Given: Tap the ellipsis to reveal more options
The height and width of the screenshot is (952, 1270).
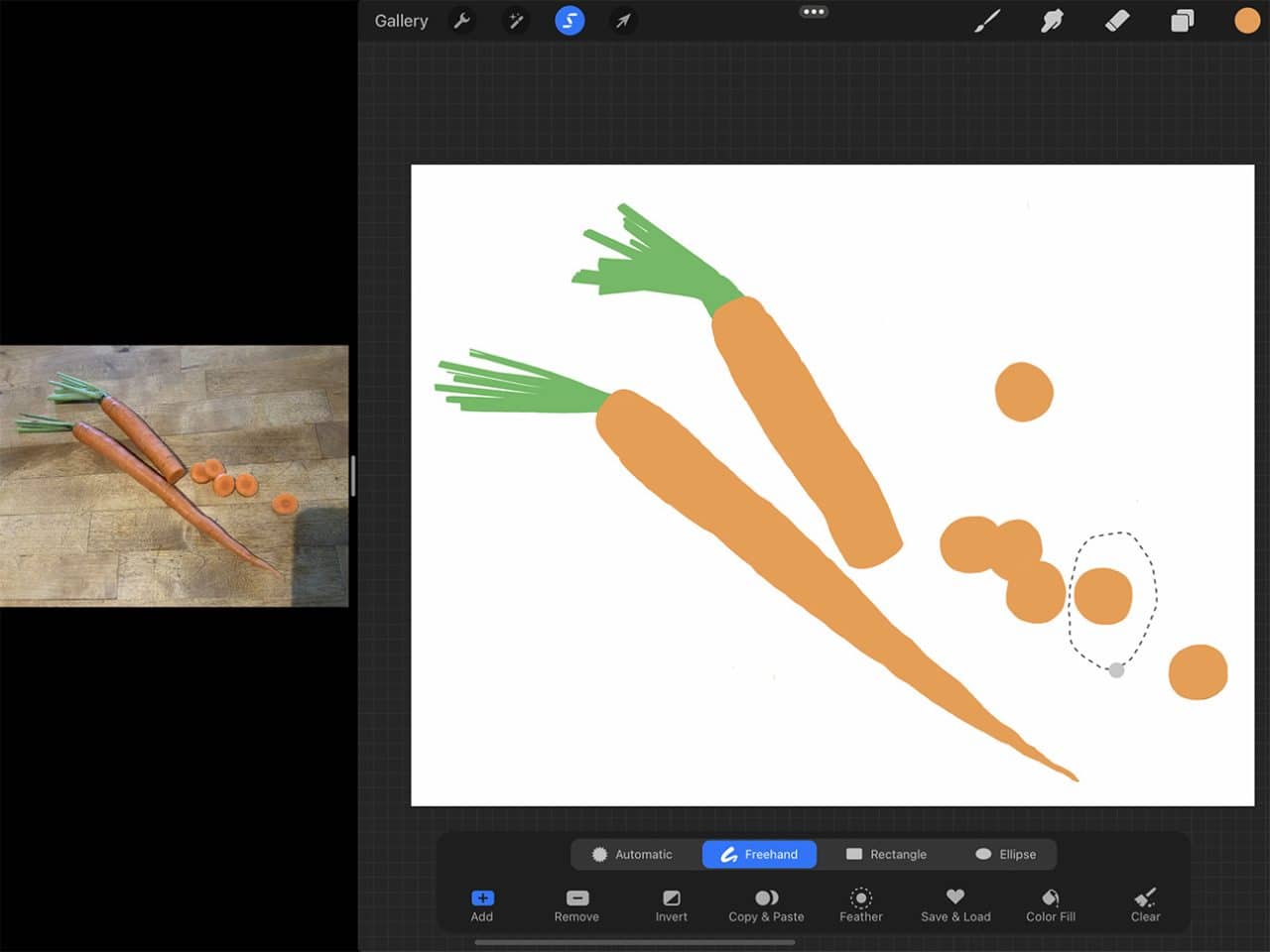Looking at the screenshot, I should click(814, 11).
